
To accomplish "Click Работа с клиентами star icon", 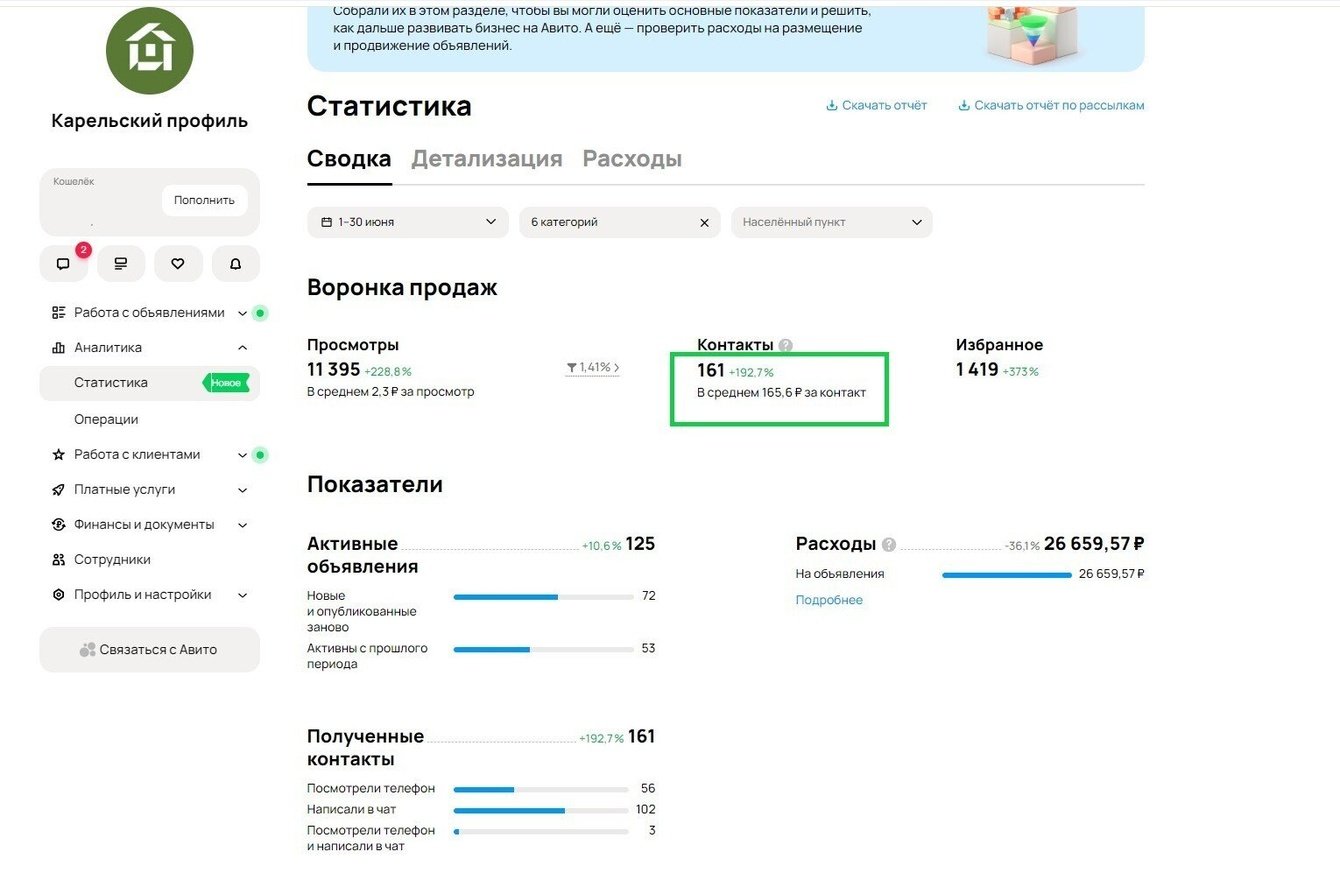I will 59,455.
